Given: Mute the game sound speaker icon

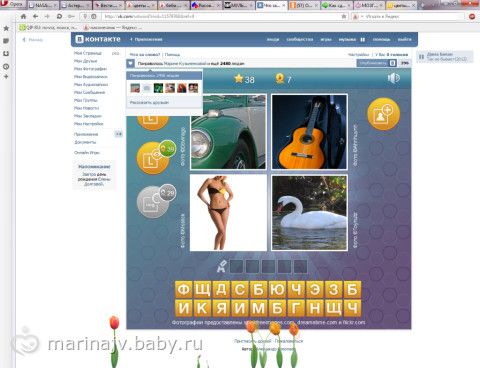Looking at the screenshot, I should coord(393,78).
